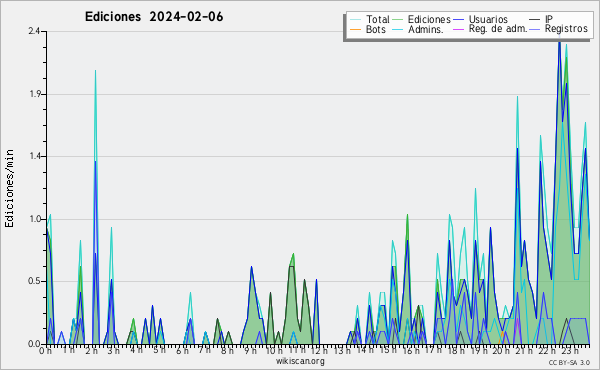Click the '20 h' x-axis label
Viewport: 600px width, 370px height.
coord(500,350)
